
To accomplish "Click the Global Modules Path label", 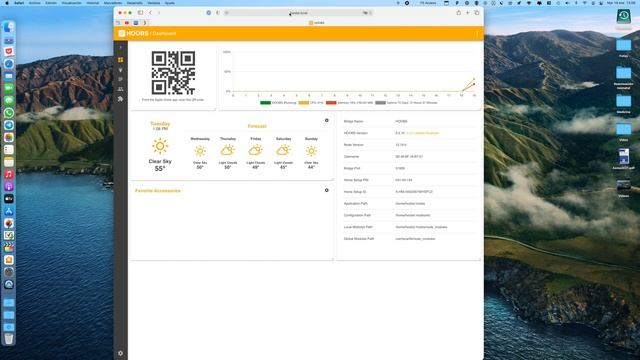I will coord(359,239).
